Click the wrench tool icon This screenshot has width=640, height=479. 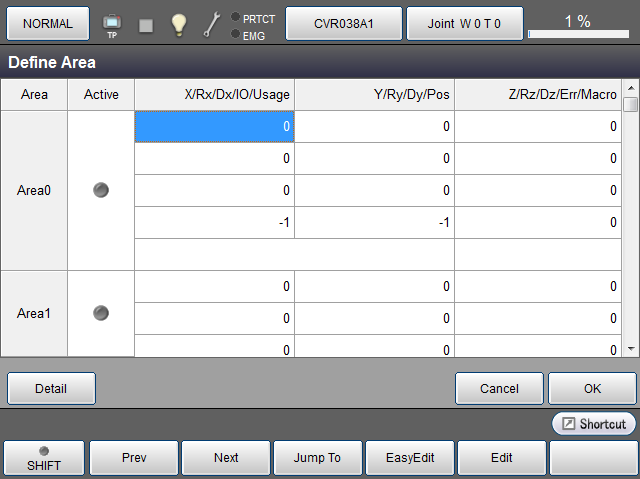coord(212,24)
